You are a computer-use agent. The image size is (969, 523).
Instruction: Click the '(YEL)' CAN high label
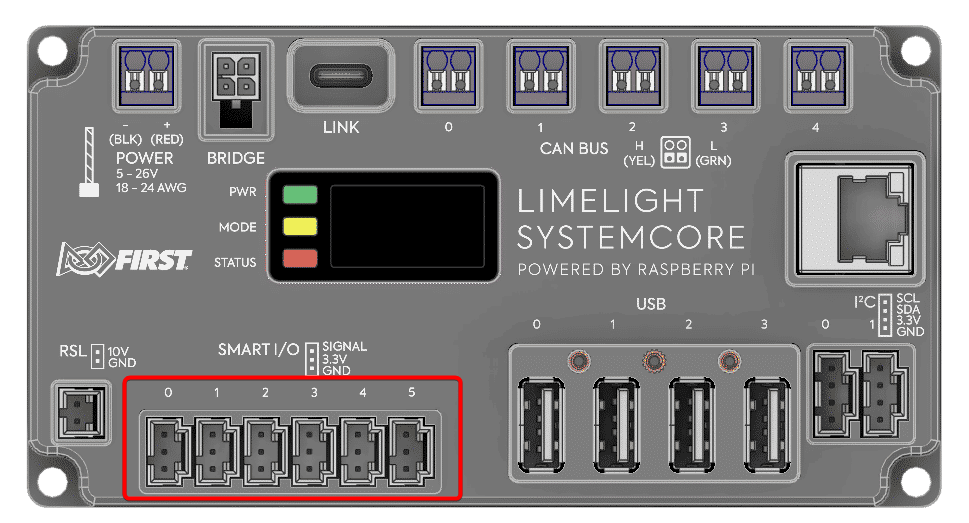pos(638,161)
